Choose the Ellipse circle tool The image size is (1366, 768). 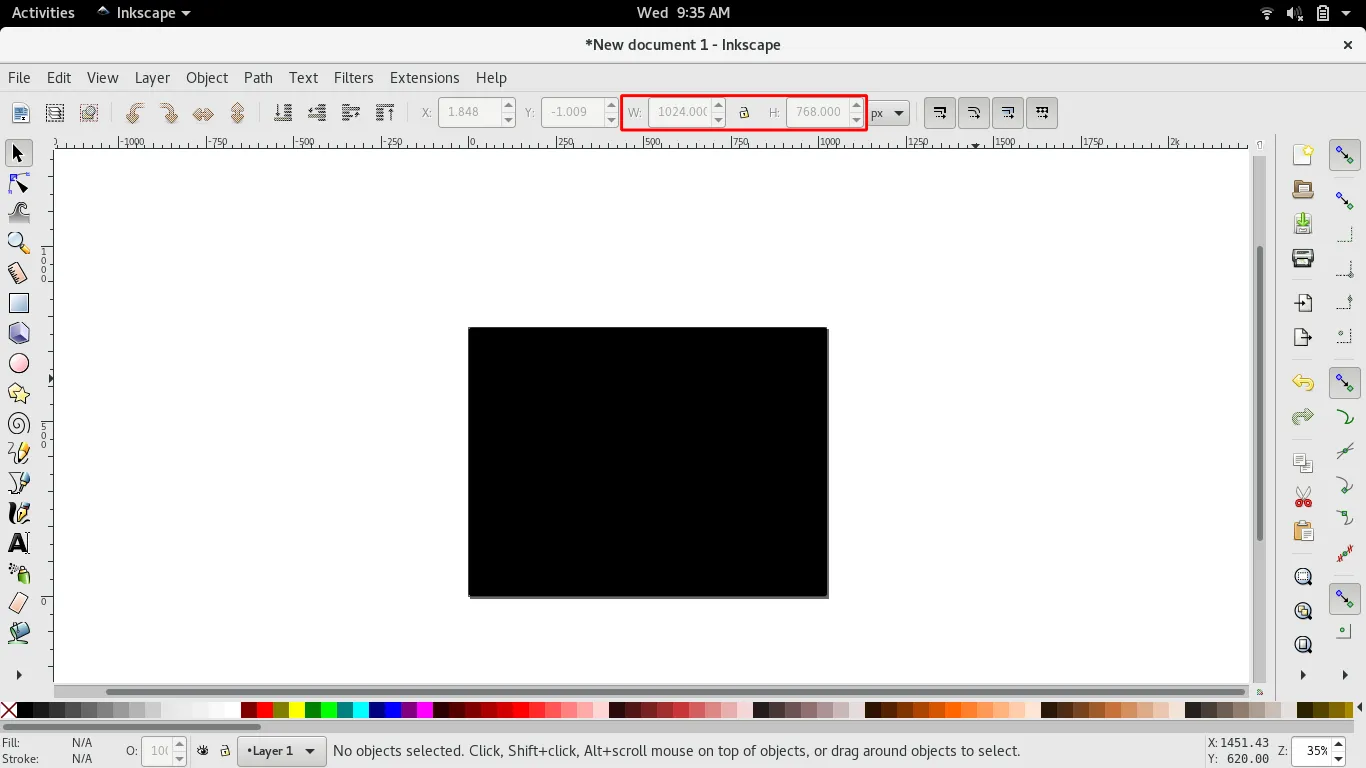pos(19,363)
